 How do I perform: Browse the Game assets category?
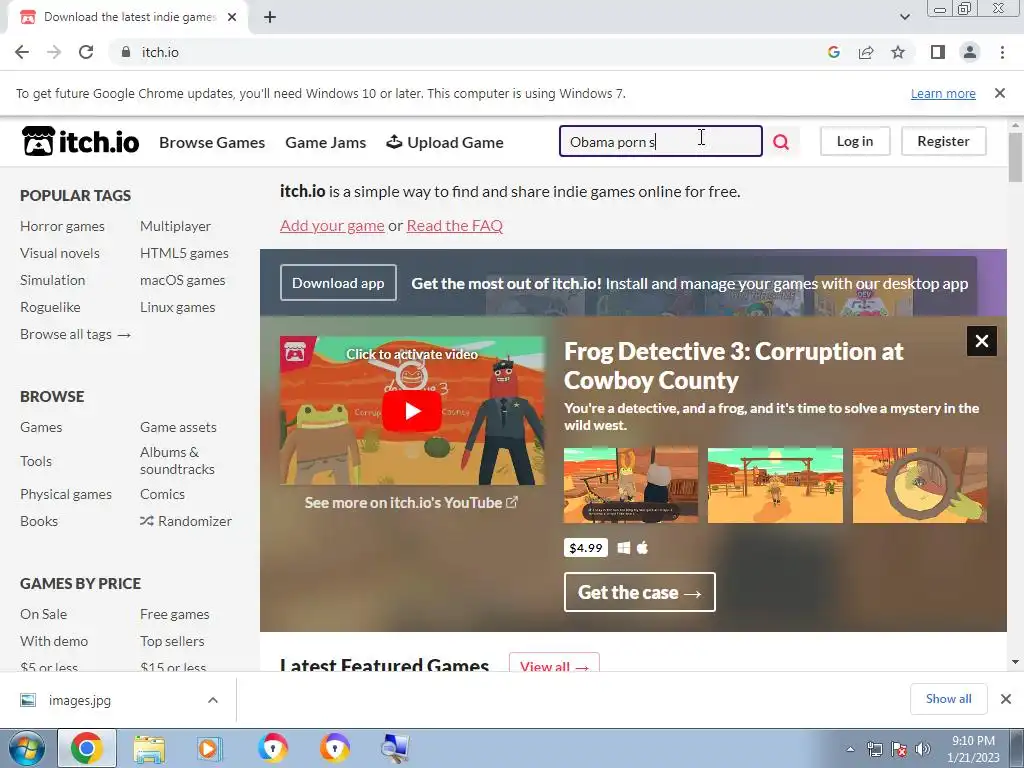tap(178, 427)
